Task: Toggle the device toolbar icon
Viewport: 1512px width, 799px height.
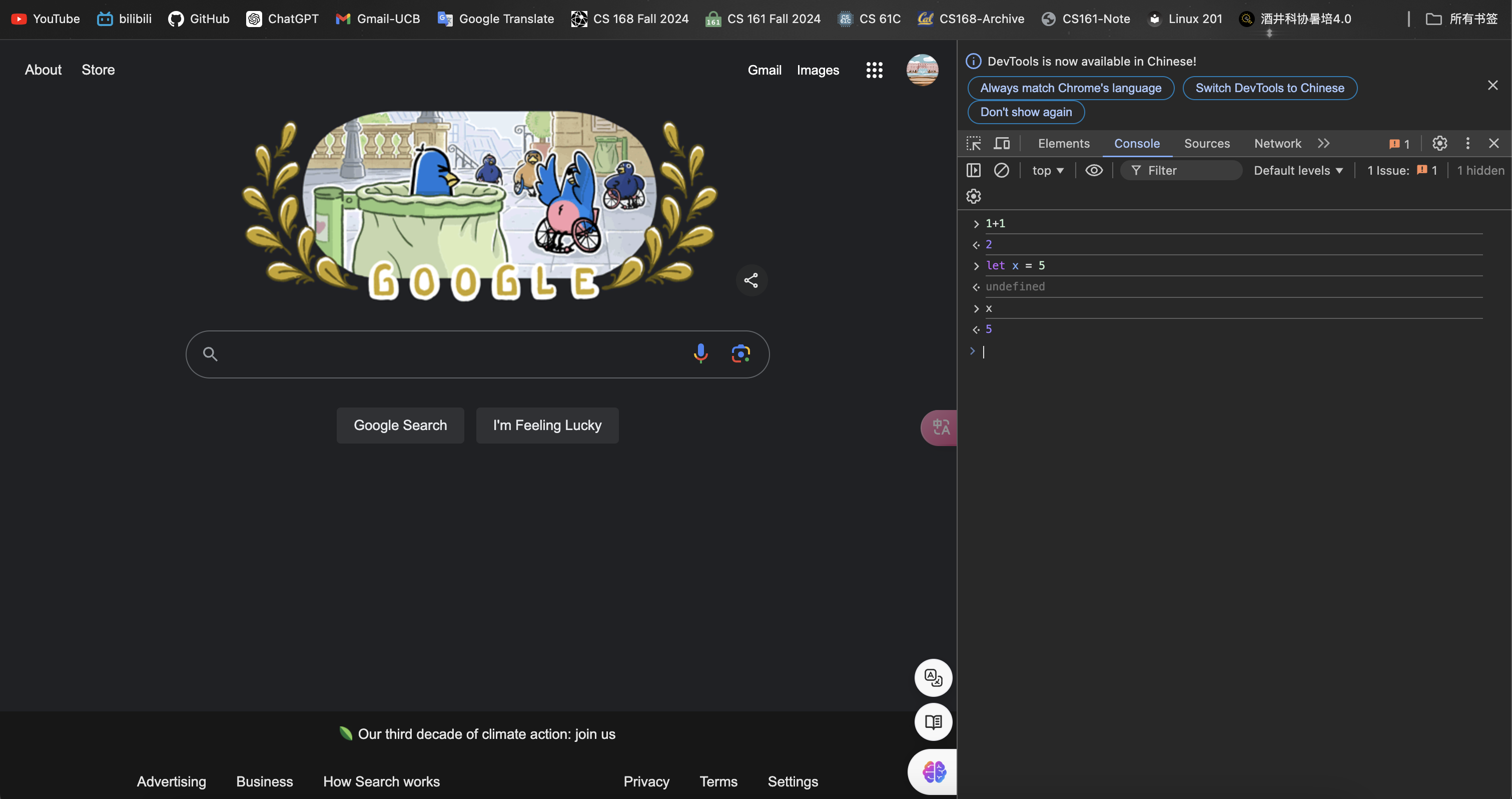Action: coord(1002,143)
